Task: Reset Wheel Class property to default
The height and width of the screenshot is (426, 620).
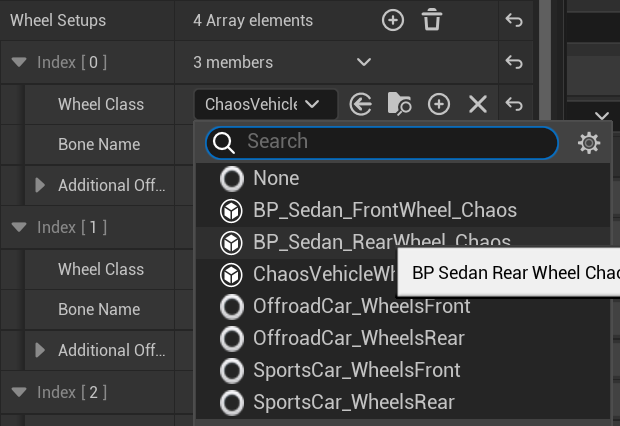Action: [513, 104]
